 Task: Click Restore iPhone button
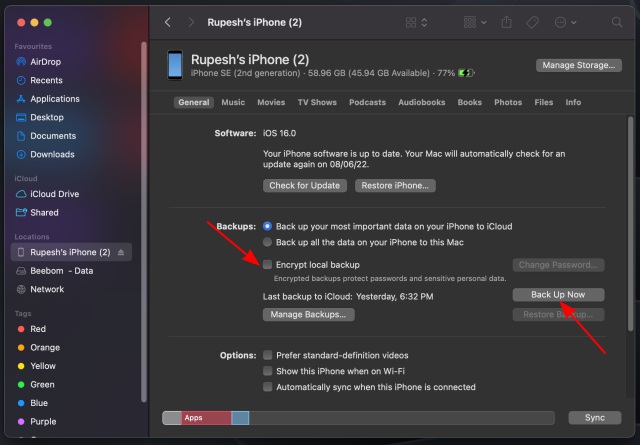click(x=395, y=186)
